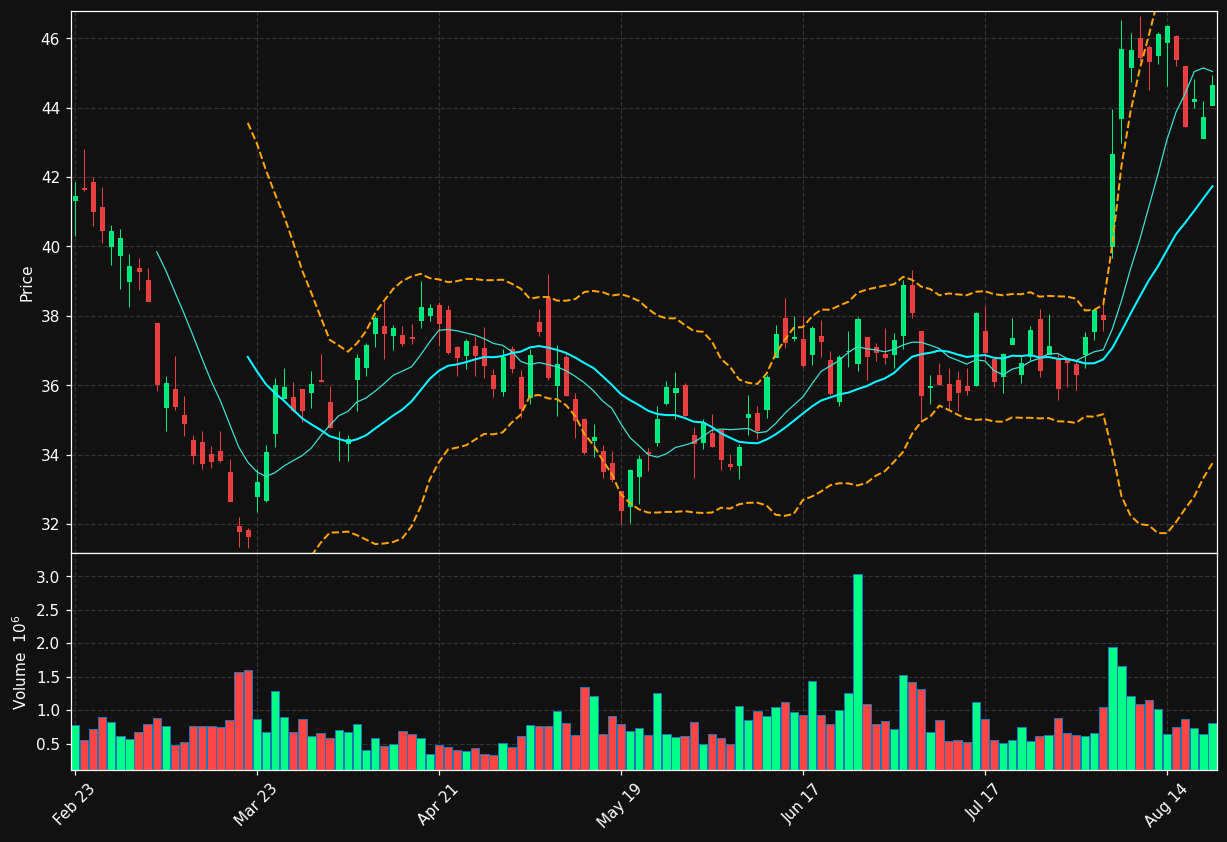
Task: Click the Price axis title
Action: click(x=27, y=283)
